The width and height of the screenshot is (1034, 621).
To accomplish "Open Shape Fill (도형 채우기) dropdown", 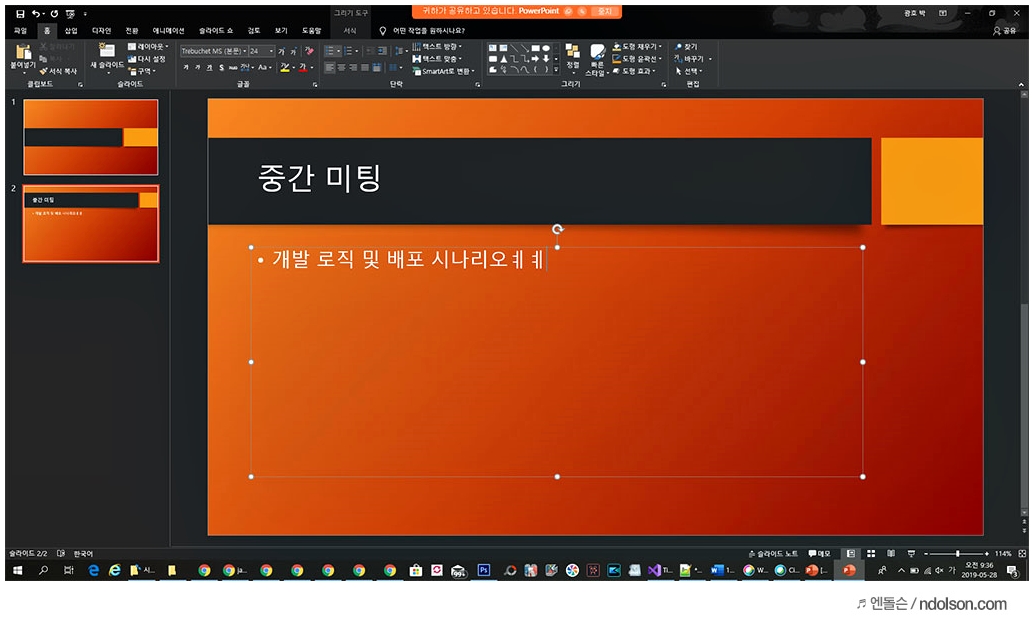I will [637, 47].
